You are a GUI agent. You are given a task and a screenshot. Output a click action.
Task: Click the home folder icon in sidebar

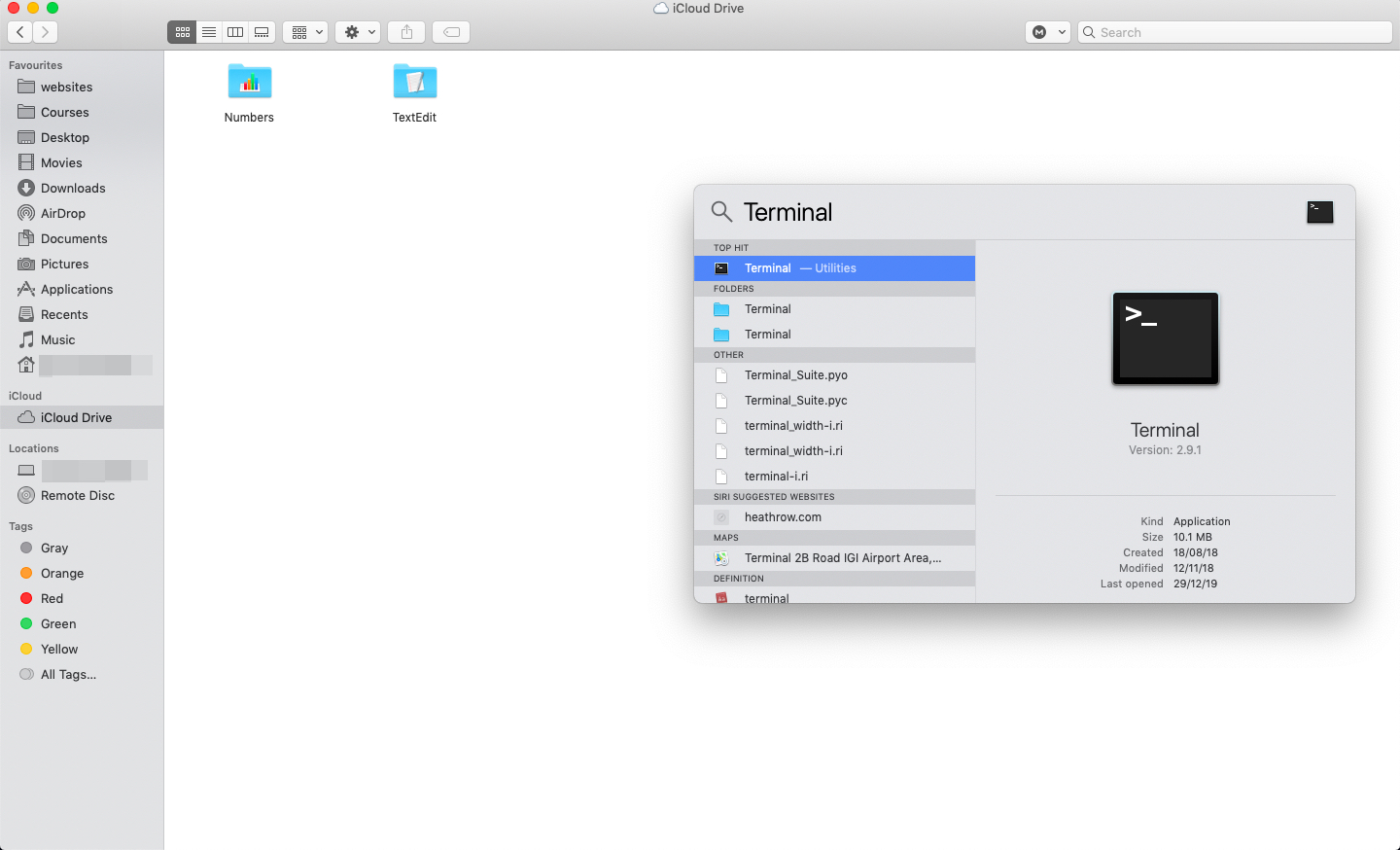coord(26,365)
